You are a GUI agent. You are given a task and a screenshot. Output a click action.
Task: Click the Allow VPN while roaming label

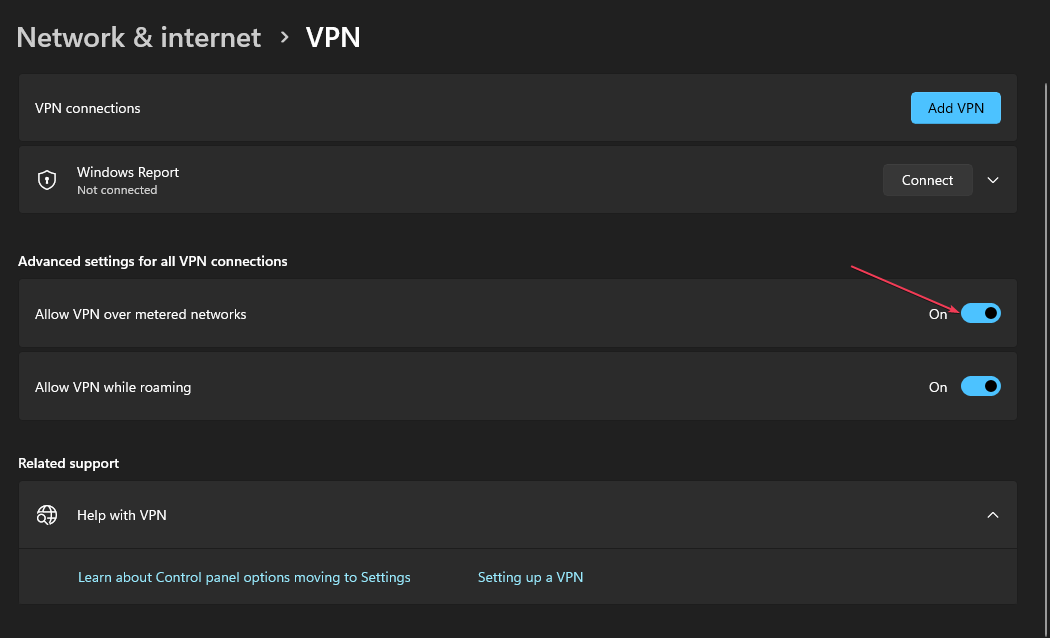(x=112, y=386)
